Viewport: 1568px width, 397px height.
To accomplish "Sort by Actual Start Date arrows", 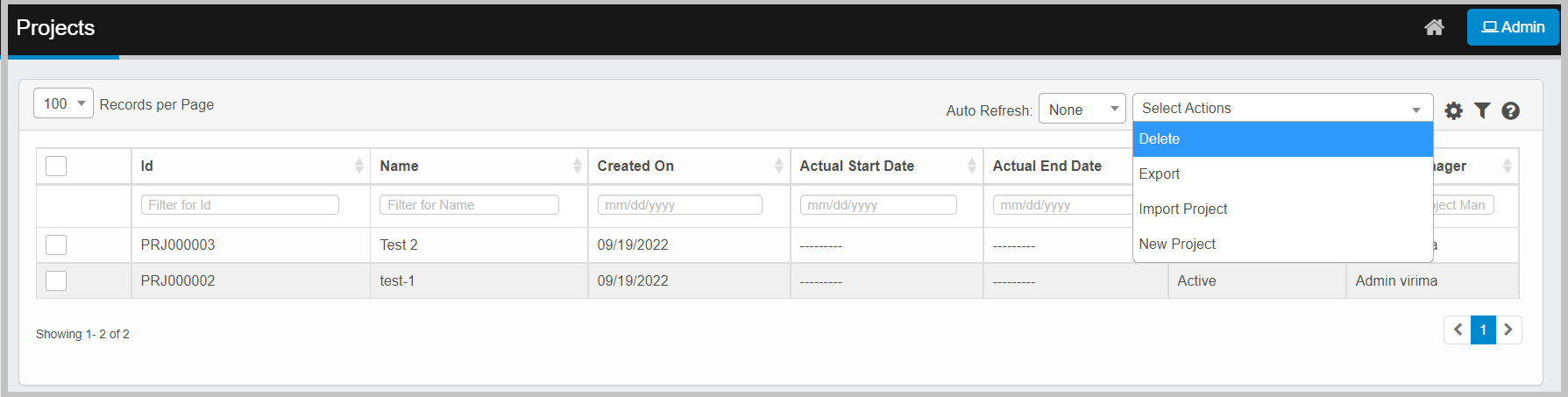I will click(971, 166).
